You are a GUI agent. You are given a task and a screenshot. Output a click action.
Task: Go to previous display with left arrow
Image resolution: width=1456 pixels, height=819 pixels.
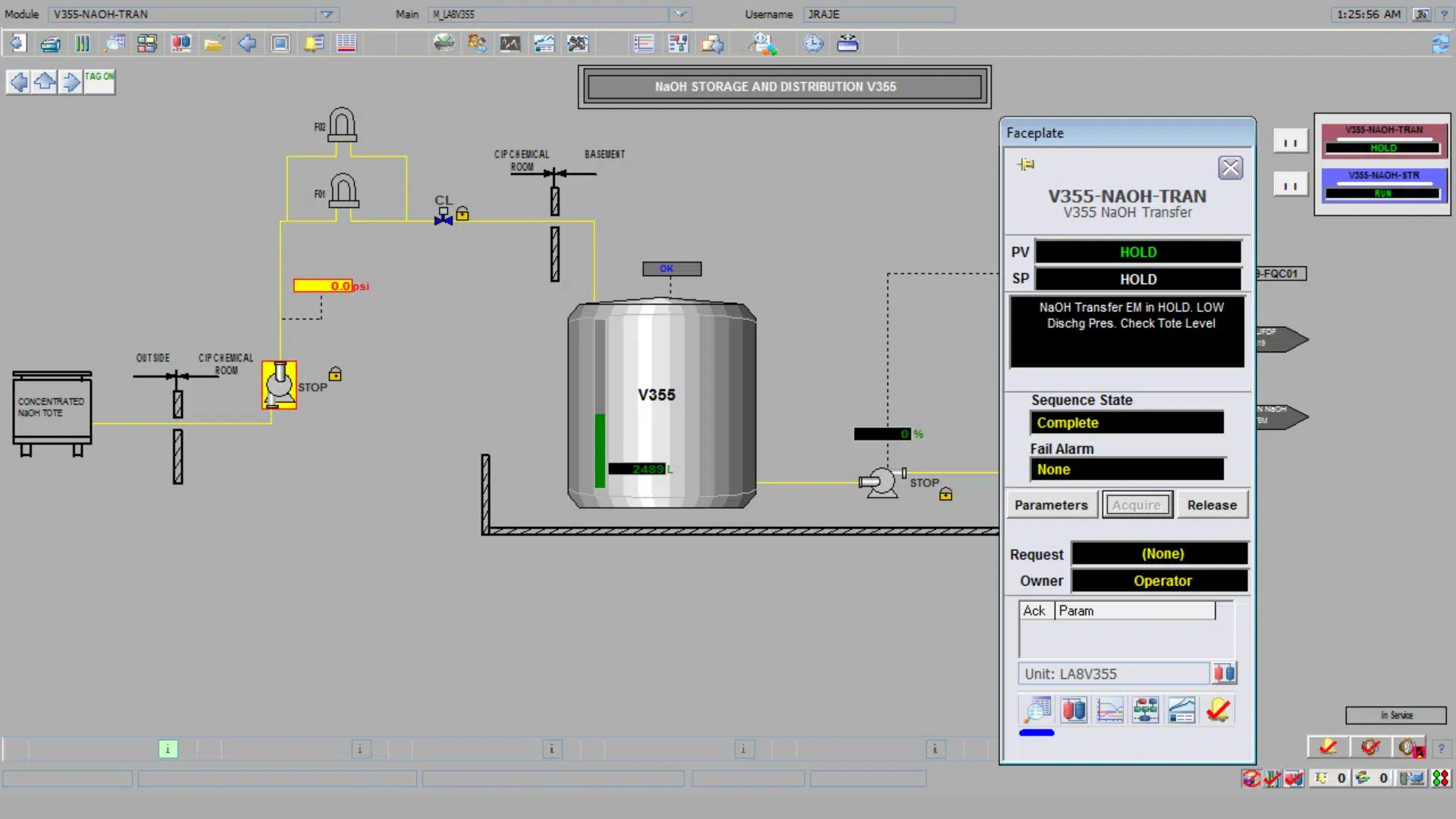pyautogui.click(x=18, y=81)
